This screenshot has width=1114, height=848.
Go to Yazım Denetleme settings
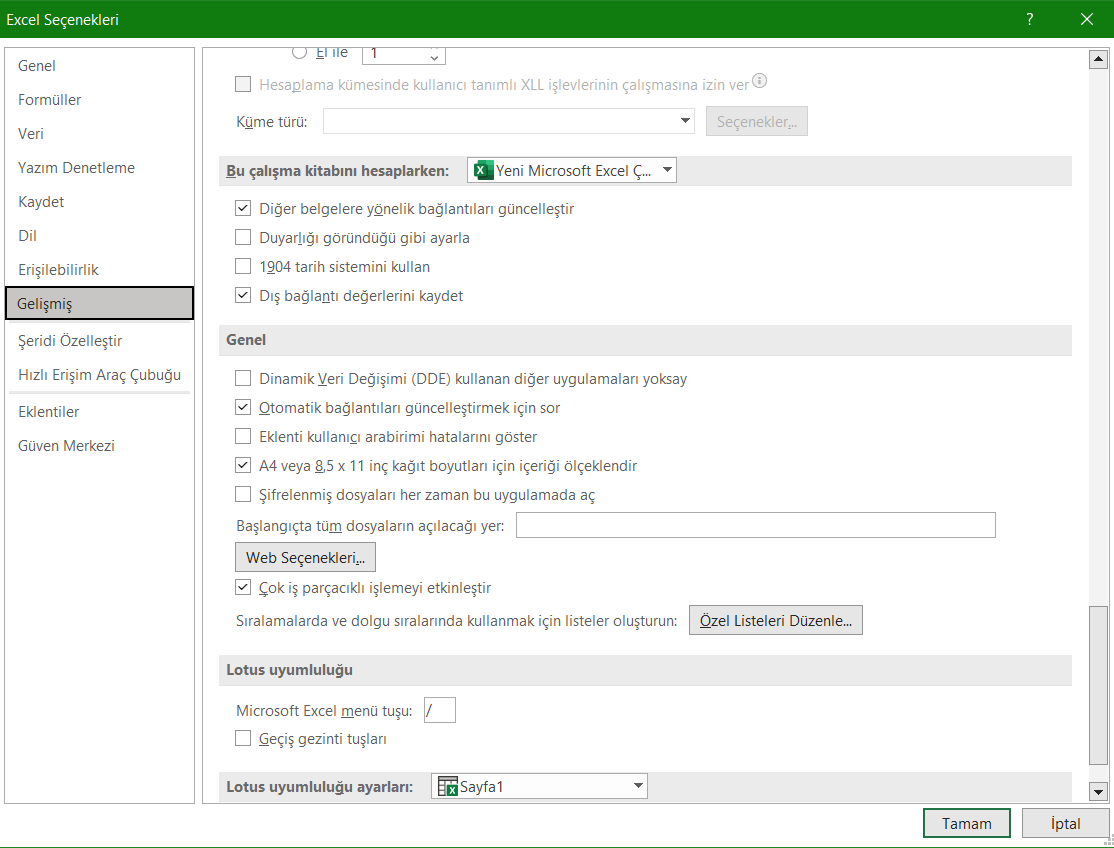[x=99, y=168]
